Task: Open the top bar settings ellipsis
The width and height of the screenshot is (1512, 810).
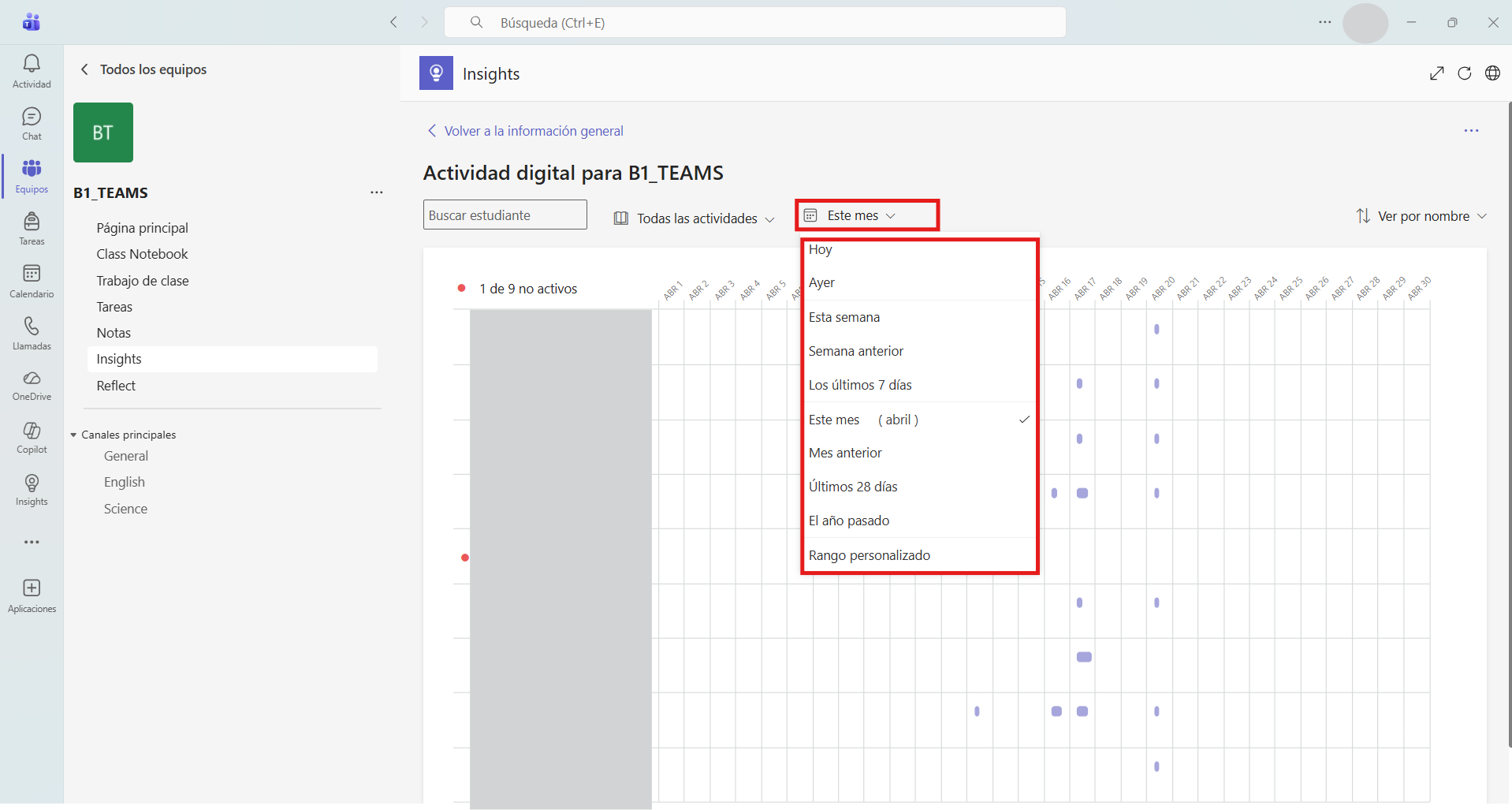Action: [x=1324, y=22]
